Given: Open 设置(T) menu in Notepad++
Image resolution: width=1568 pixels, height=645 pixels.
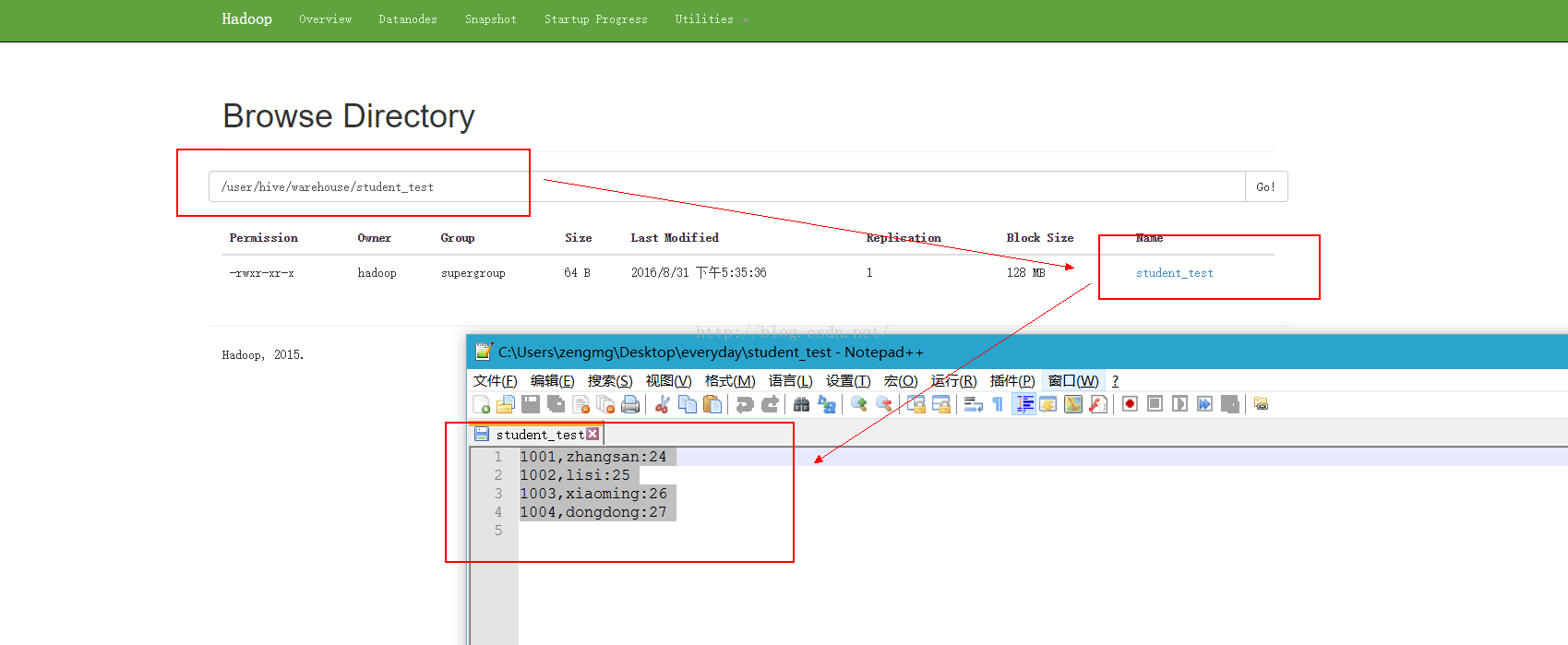Looking at the screenshot, I should point(848,381).
